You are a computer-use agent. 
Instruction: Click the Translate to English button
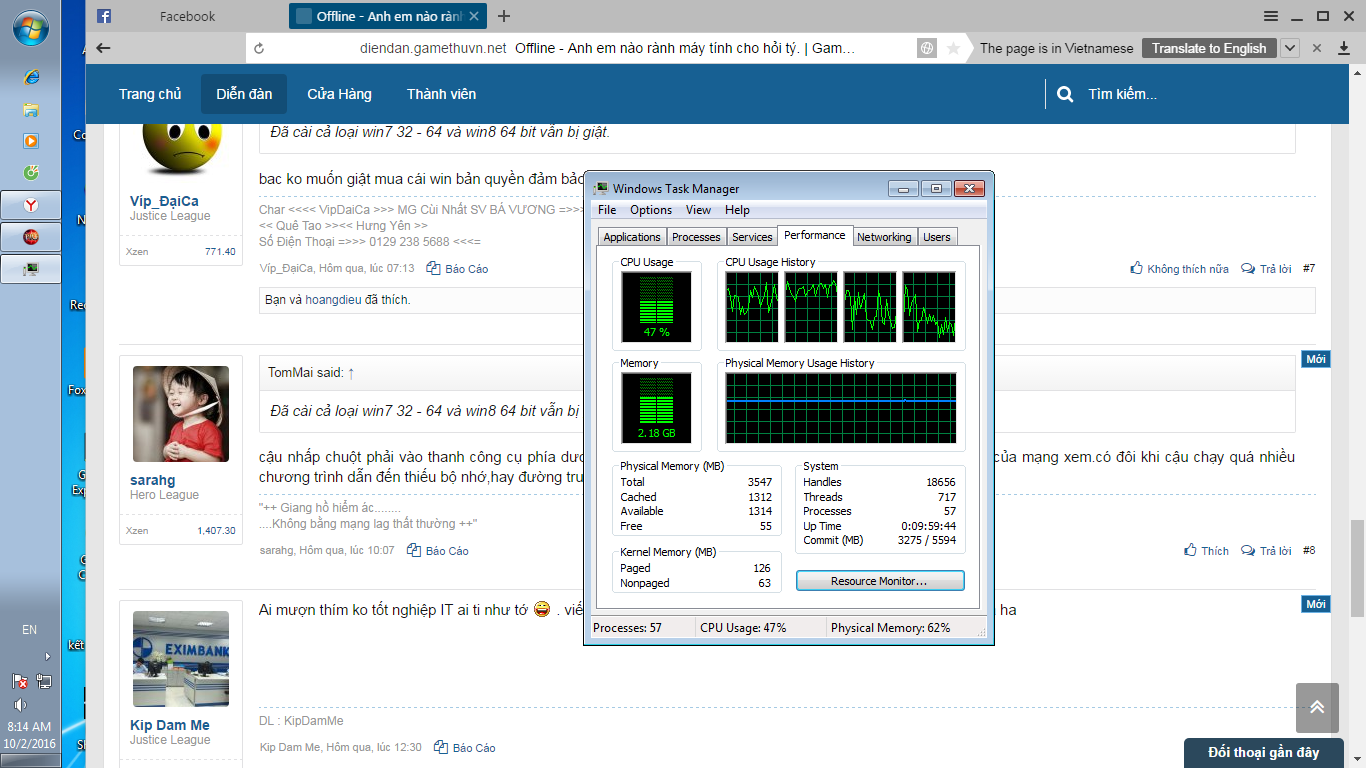click(1208, 48)
